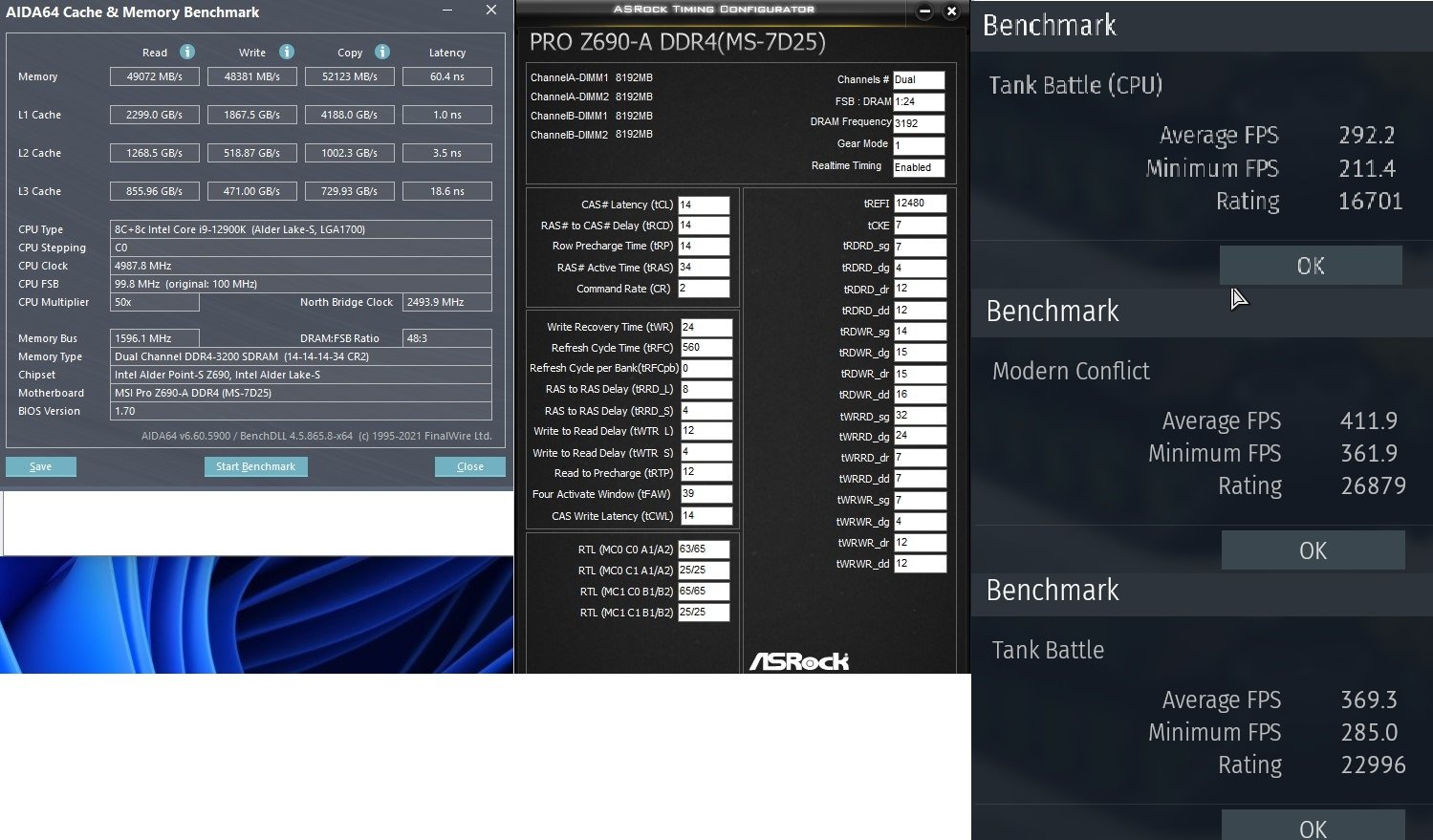The width and height of the screenshot is (1433, 840).
Task: Click the Refresh Cycle Time (tRFC) field
Action: tap(706, 348)
